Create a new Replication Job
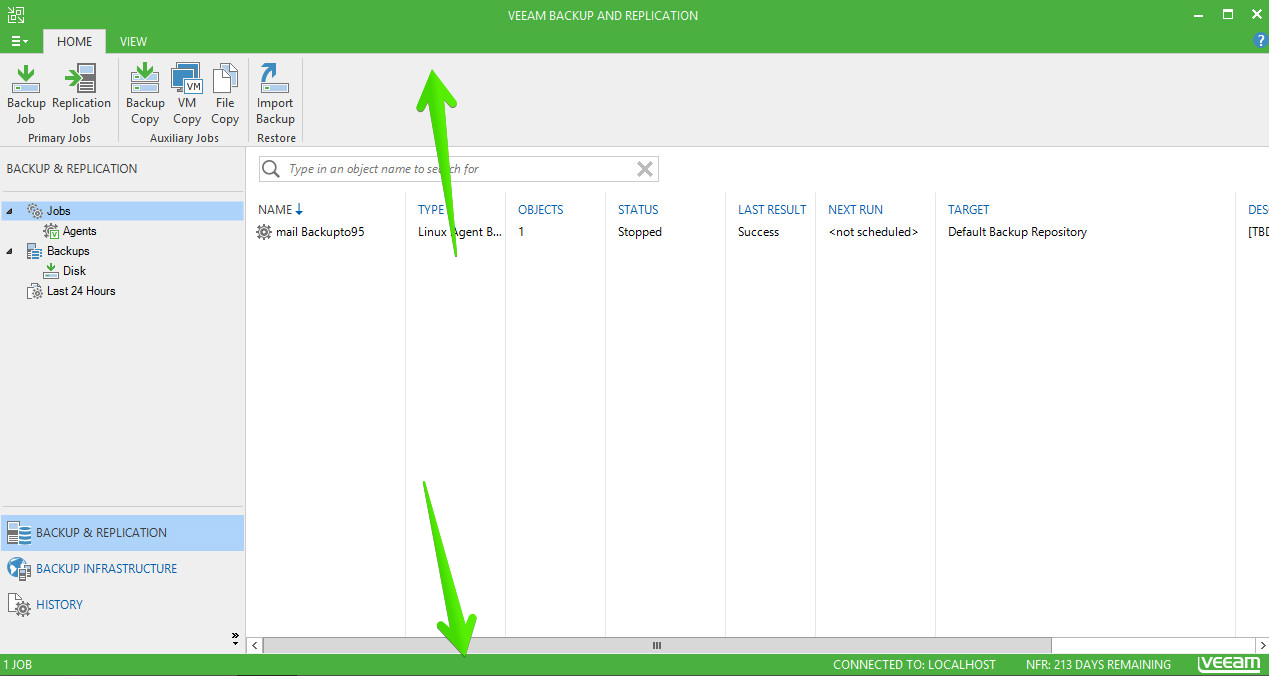Image resolution: width=1269 pixels, height=676 pixels. coord(81,94)
